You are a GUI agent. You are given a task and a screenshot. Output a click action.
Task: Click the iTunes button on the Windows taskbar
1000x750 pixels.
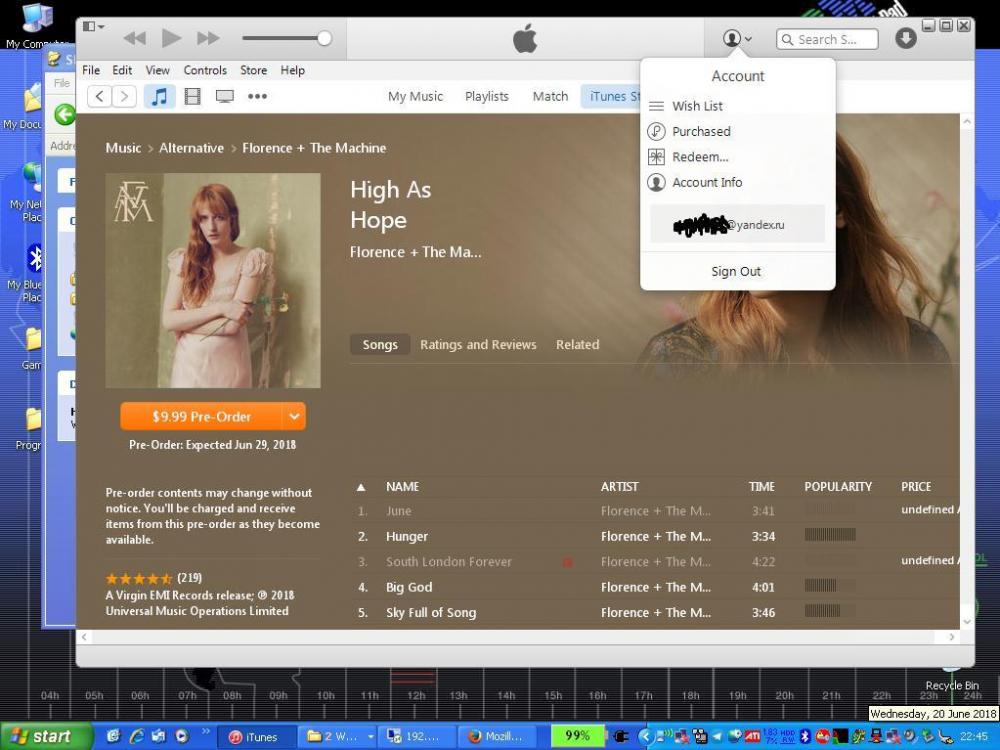coord(256,737)
